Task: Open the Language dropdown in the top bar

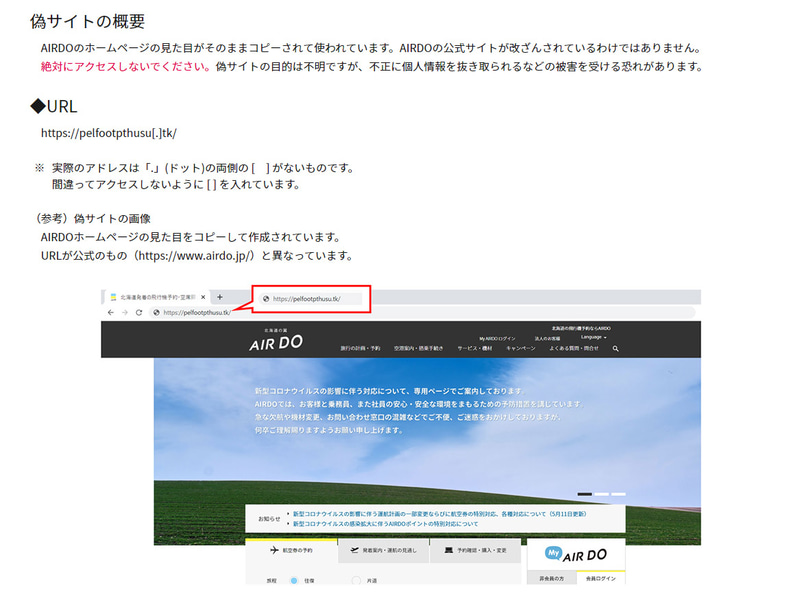Action: point(592,336)
